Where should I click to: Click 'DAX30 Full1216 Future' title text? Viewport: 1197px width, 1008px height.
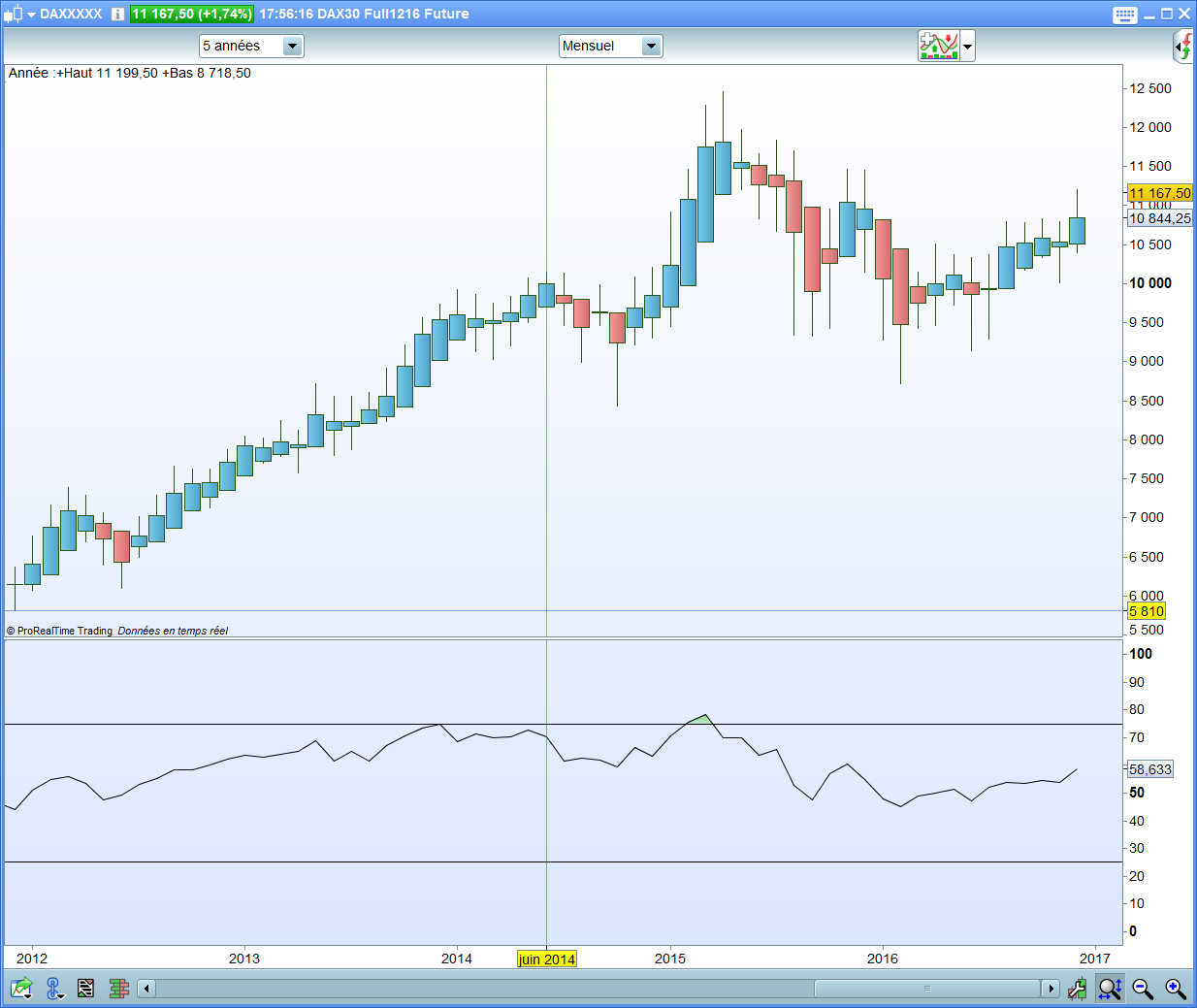pyautogui.click(x=395, y=14)
